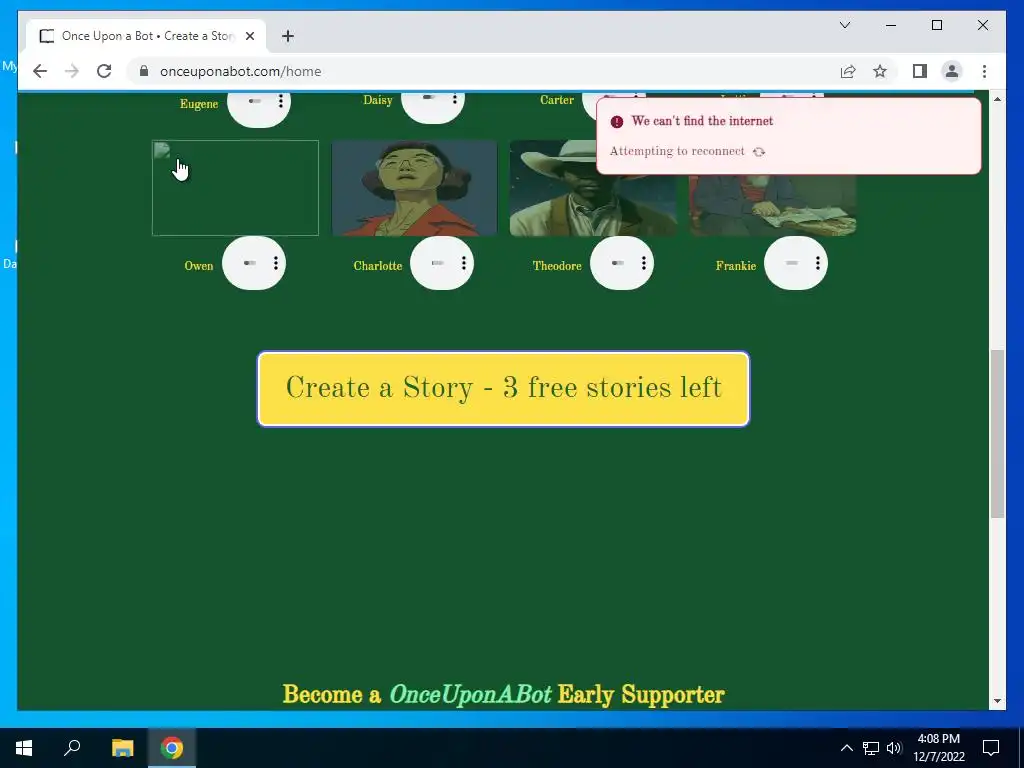Reload the page with the refresh icon
This screenshot has height=768, width=1024.
[x=104, y=71]
